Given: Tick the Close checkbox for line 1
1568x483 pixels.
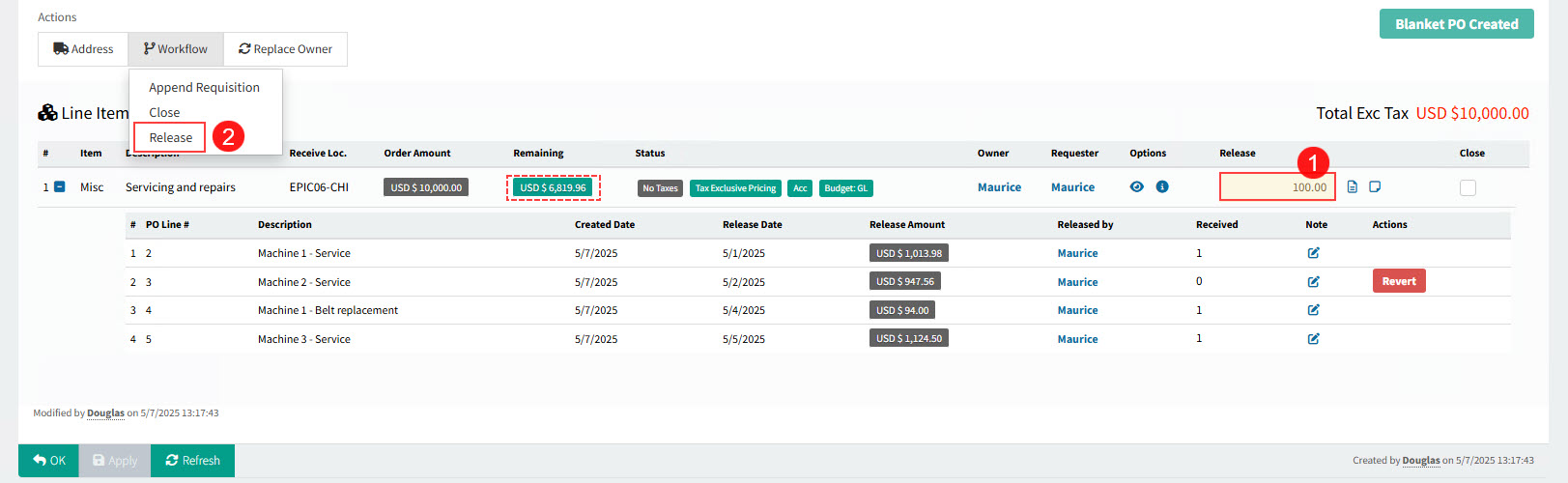Looking at the screenshot, I should [x=1468, y=187].
